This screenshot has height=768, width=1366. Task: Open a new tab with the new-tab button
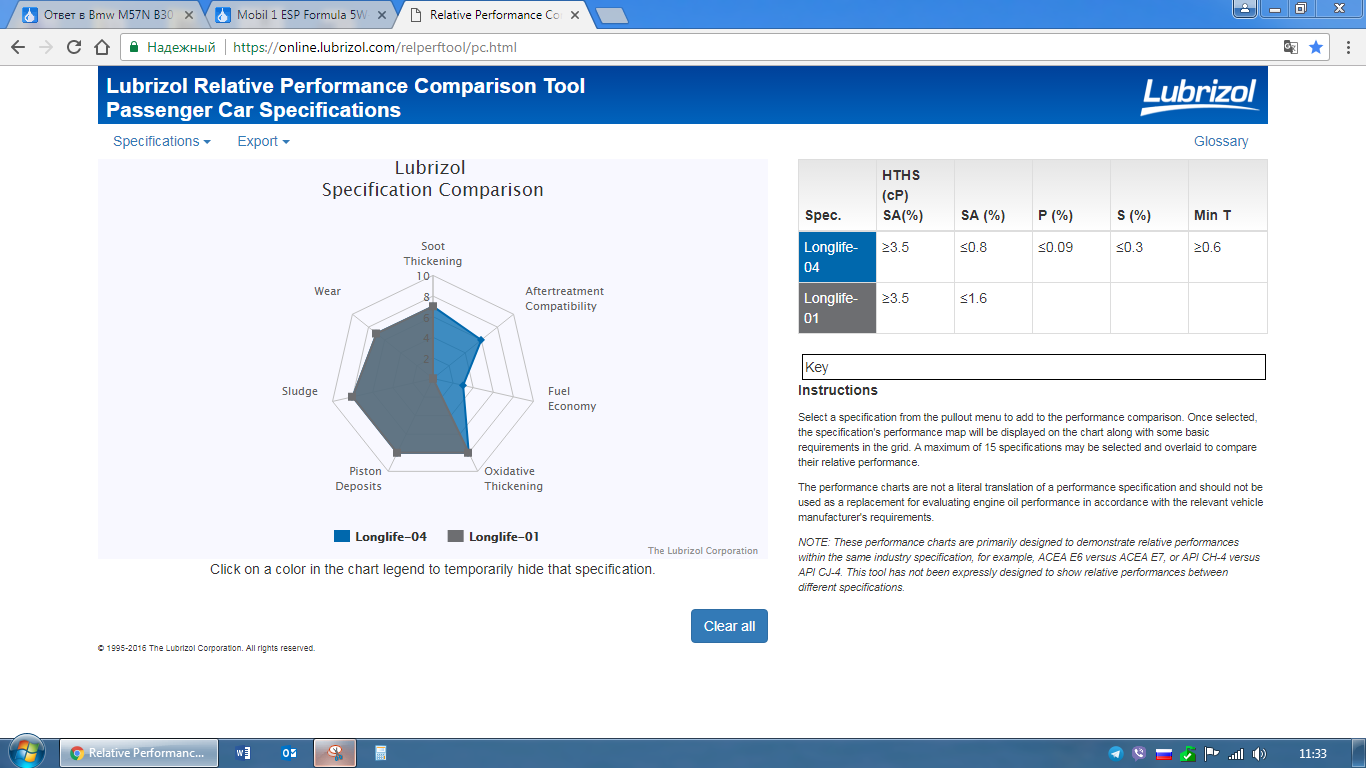(x=610, y=15)
